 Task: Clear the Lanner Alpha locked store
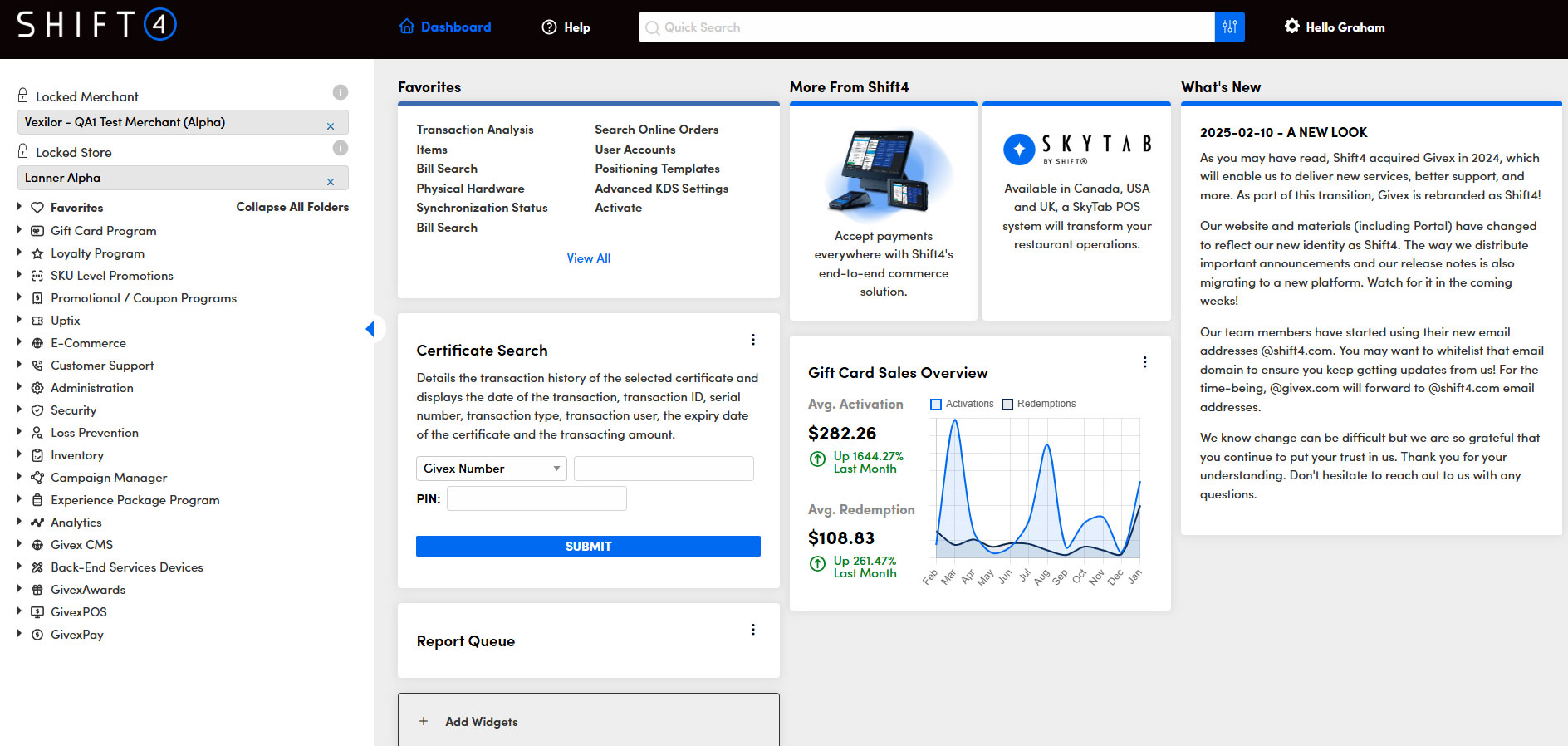coord(331,182)
